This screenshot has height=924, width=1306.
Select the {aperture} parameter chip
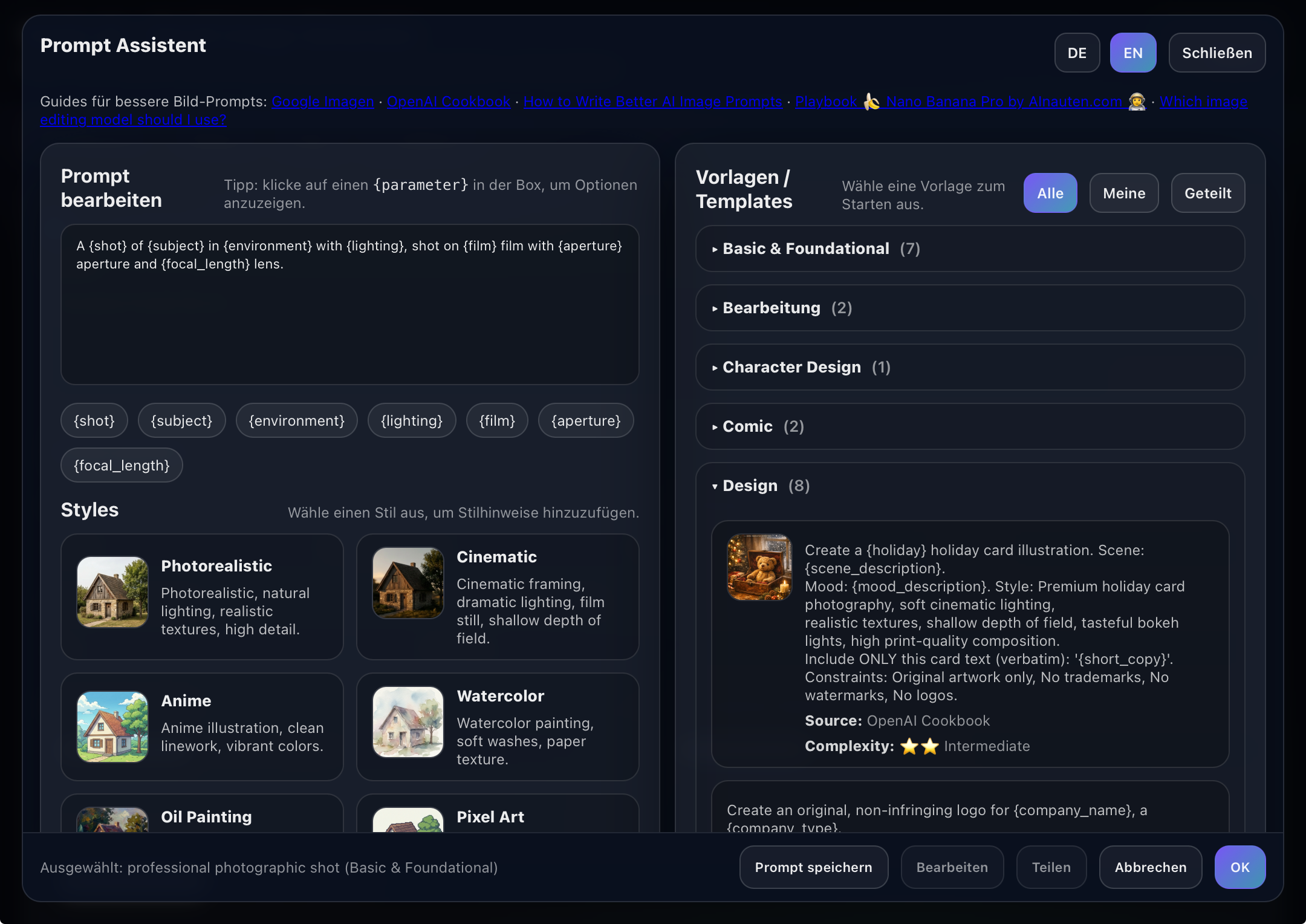coord(586,420)
